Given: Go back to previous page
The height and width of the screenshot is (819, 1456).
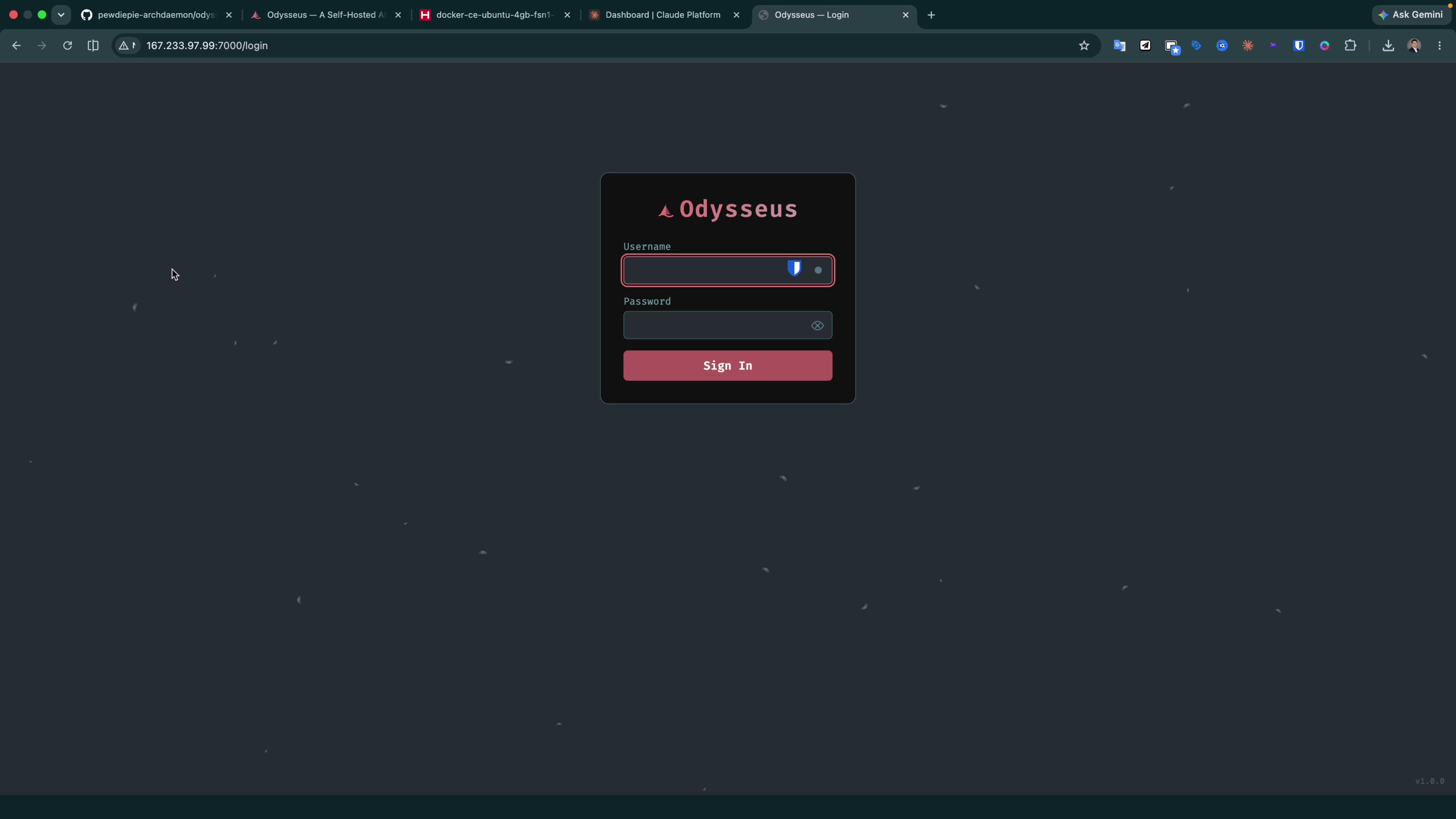Looking at the screenshot, I should (x=16, y=46).
